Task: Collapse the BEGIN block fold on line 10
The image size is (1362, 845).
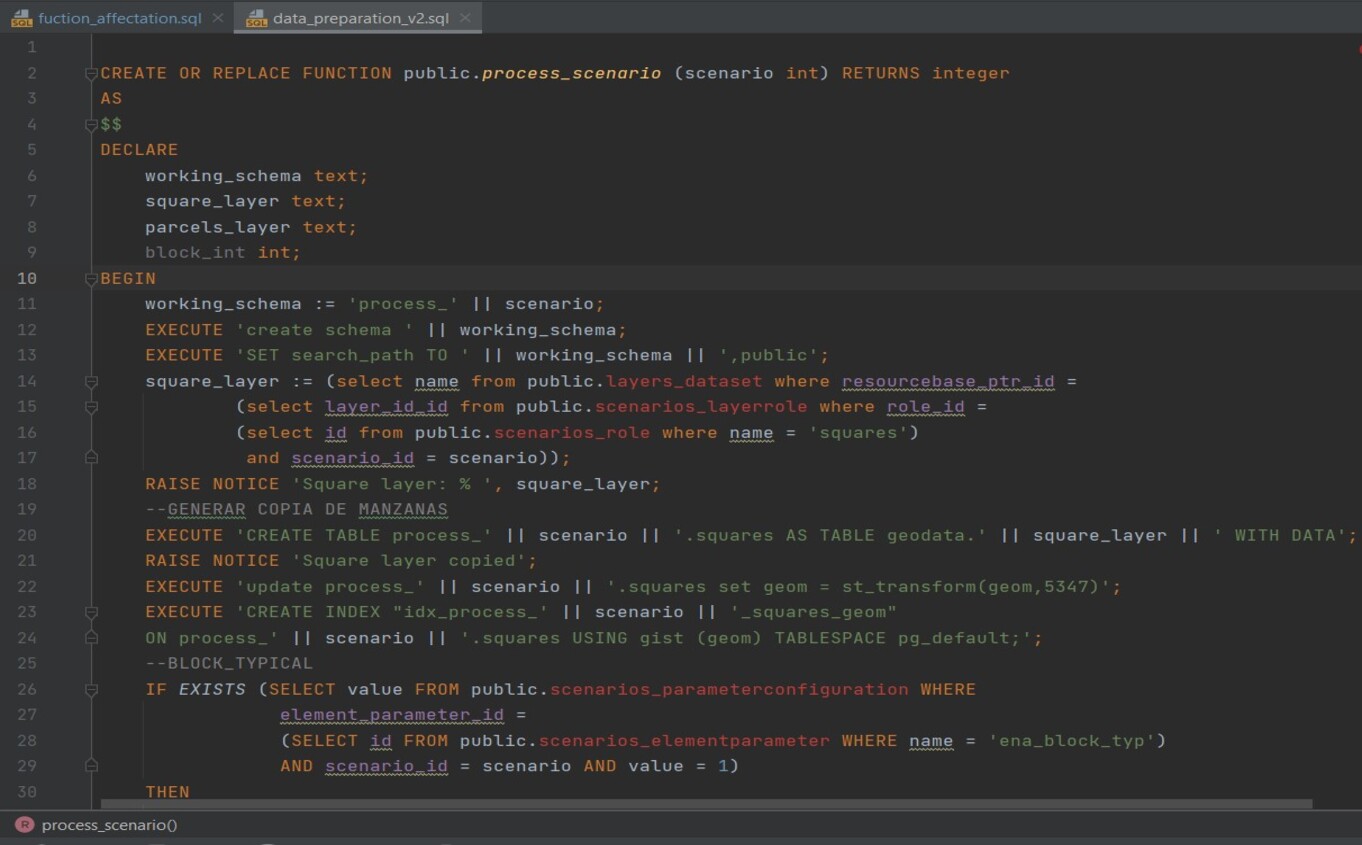Action: point(91,278)
